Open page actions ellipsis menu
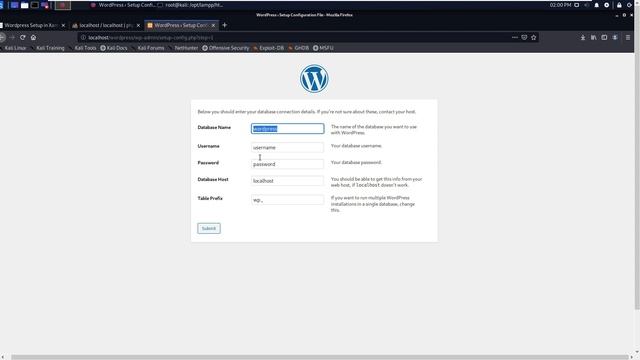Viewport: 640px width, 360px height. point(515,37)
